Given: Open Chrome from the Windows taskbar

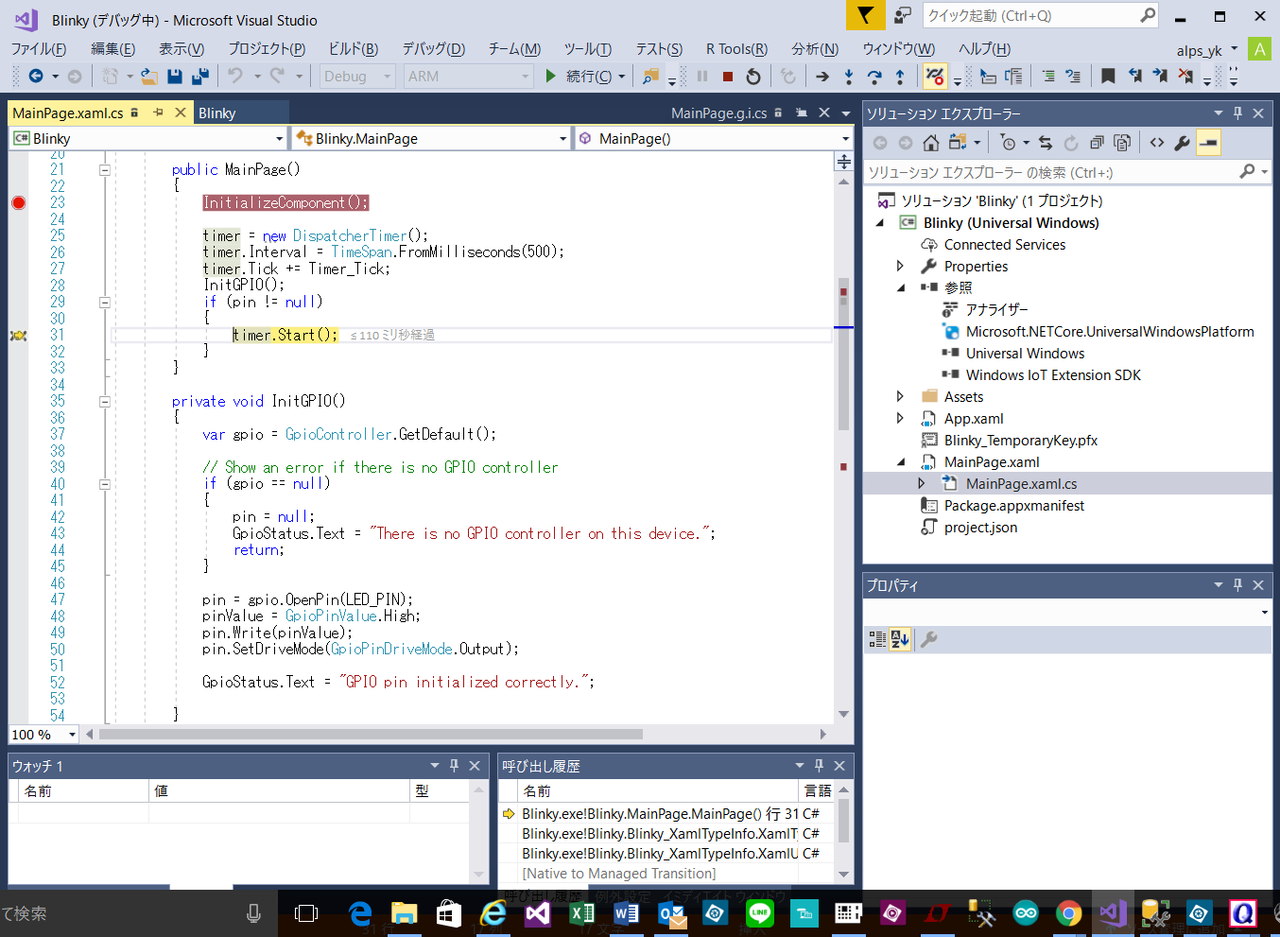Looking at the screenshot, I should point(1069,913).
